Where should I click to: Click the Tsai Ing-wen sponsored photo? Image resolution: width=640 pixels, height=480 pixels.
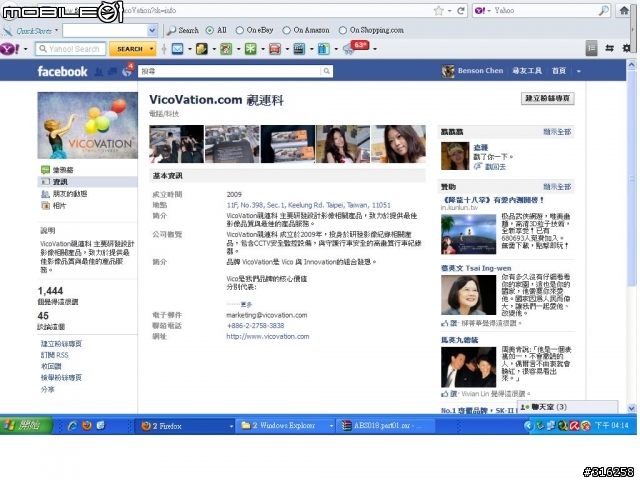click(x=468, y=294)
